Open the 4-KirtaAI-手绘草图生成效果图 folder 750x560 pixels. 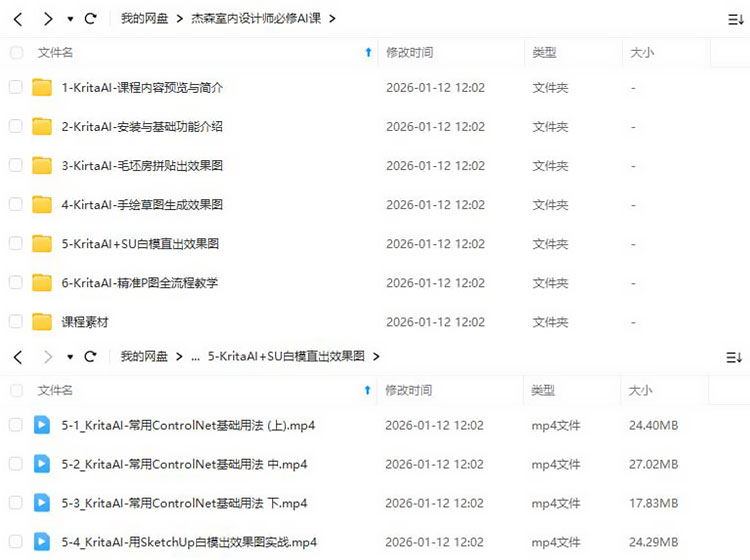pos(142,205)
